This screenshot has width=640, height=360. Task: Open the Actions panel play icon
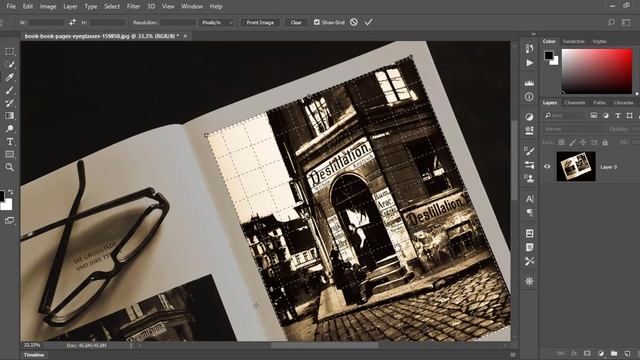click(x=529, y=63)
